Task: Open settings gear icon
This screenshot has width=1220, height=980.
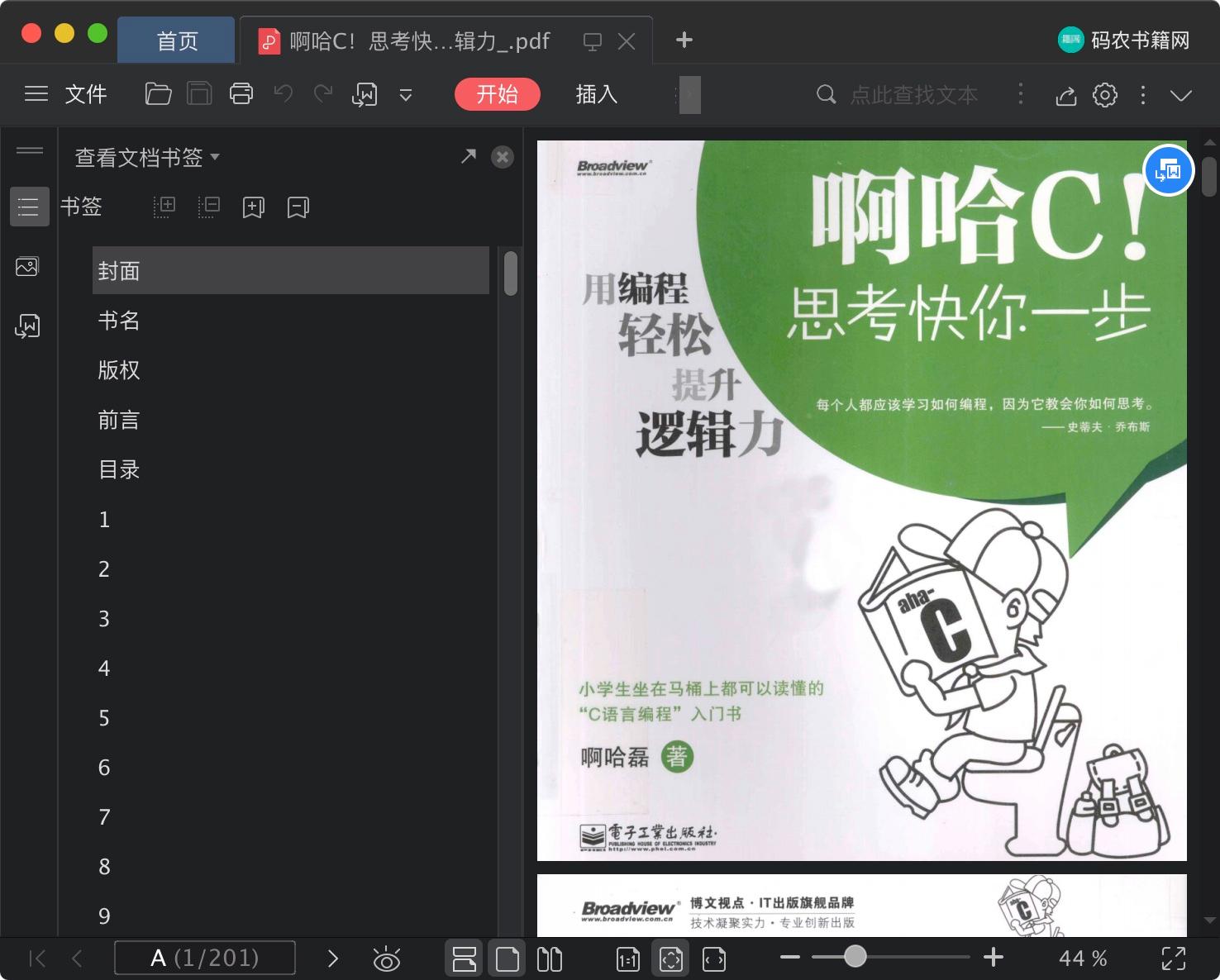Action: 1105,95
